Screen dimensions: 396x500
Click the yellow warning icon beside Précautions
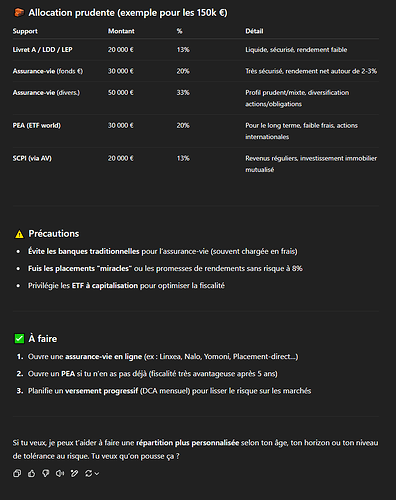tap(19, 234)
